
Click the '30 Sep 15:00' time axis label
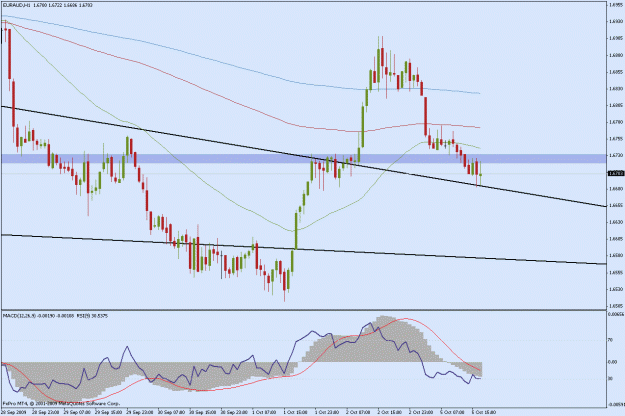click(202, 412)
